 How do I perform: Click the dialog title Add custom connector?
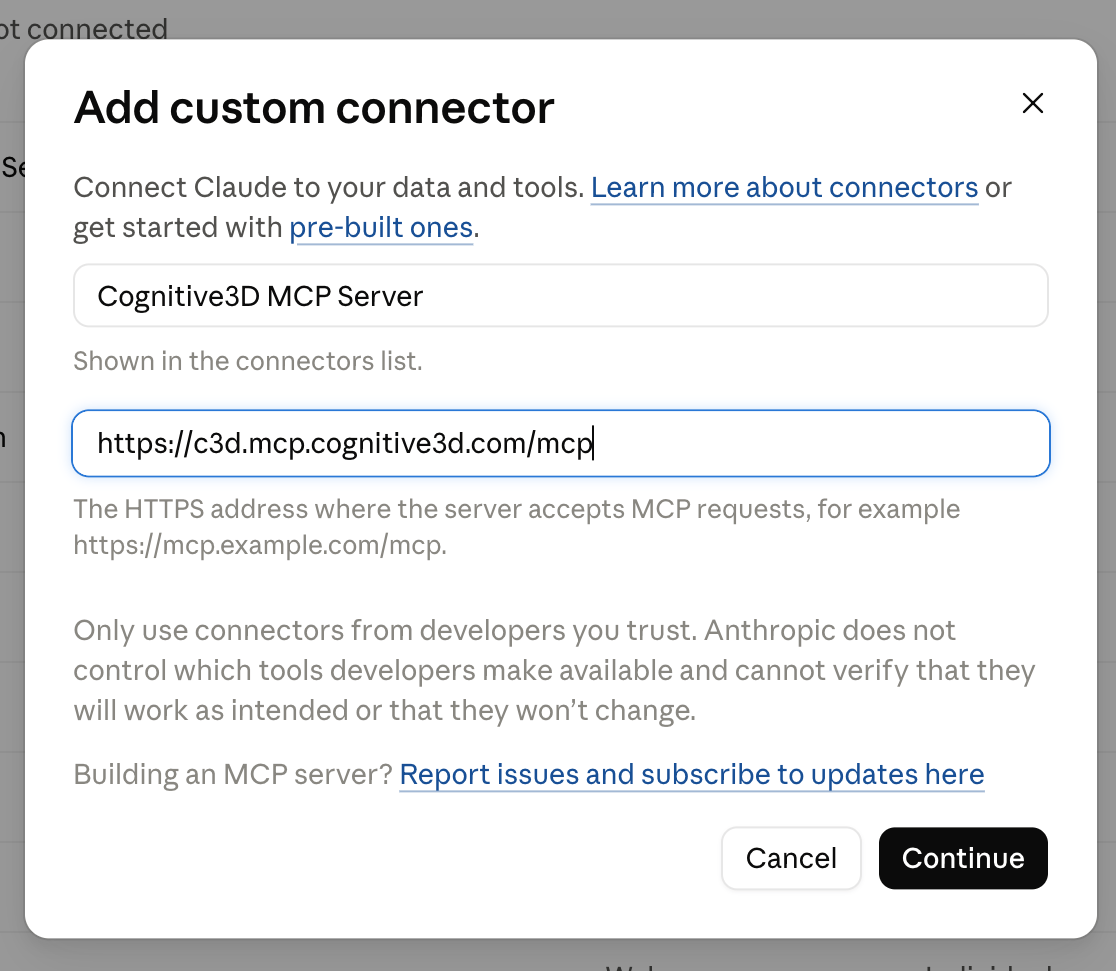[x=314, y=108]
